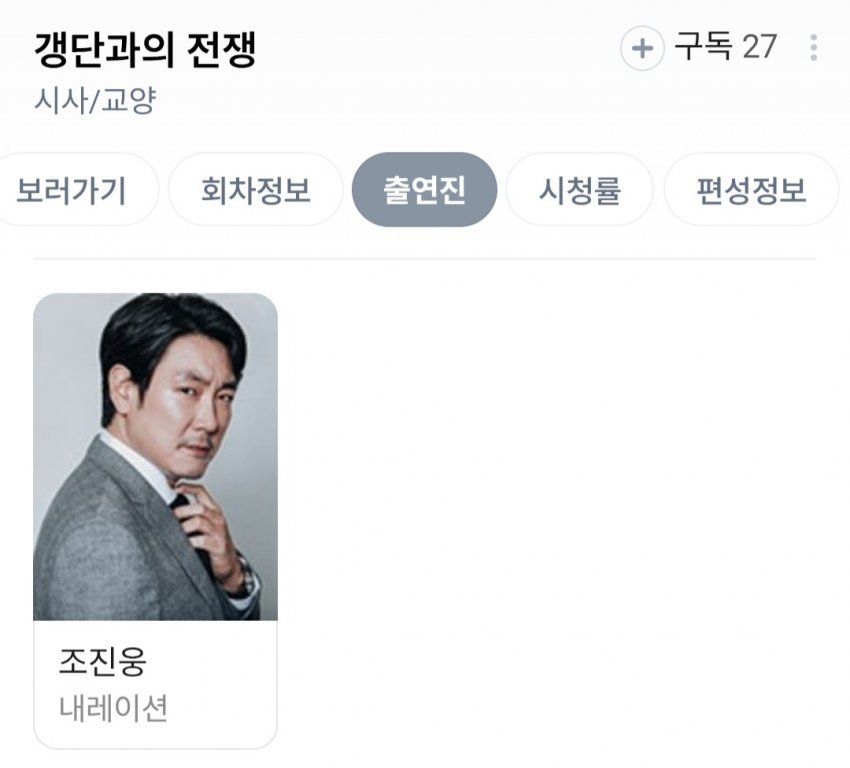Open 조진웅's cast photo thumbnail
This screenshot has width=850, height=768.
[x=156, y=457]
